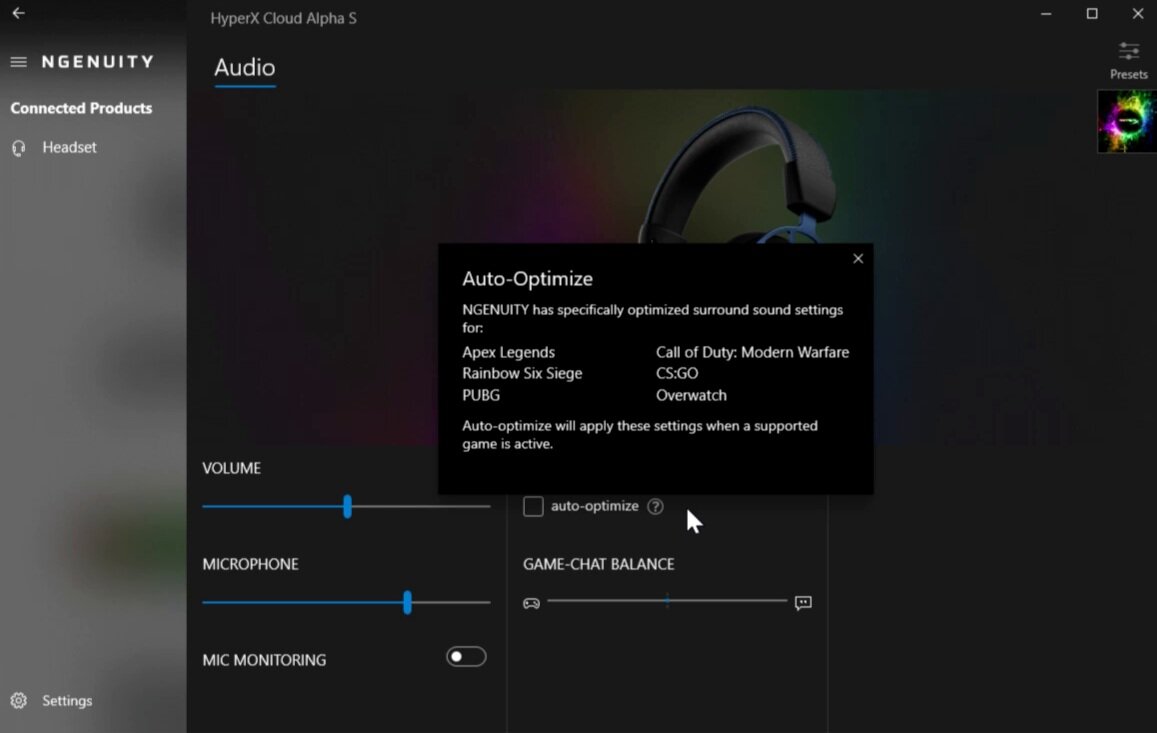
Task: Click the GAME-CHAT BALANCE label
Action: point(598,564)
